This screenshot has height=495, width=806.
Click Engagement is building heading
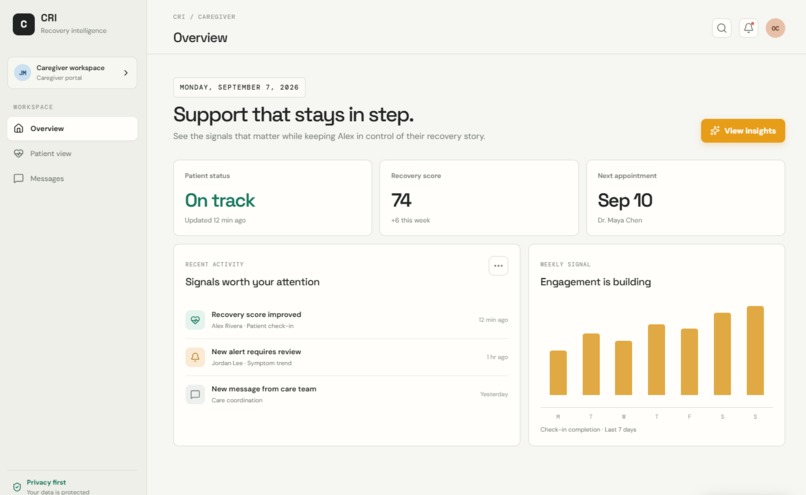coord(595,282)
